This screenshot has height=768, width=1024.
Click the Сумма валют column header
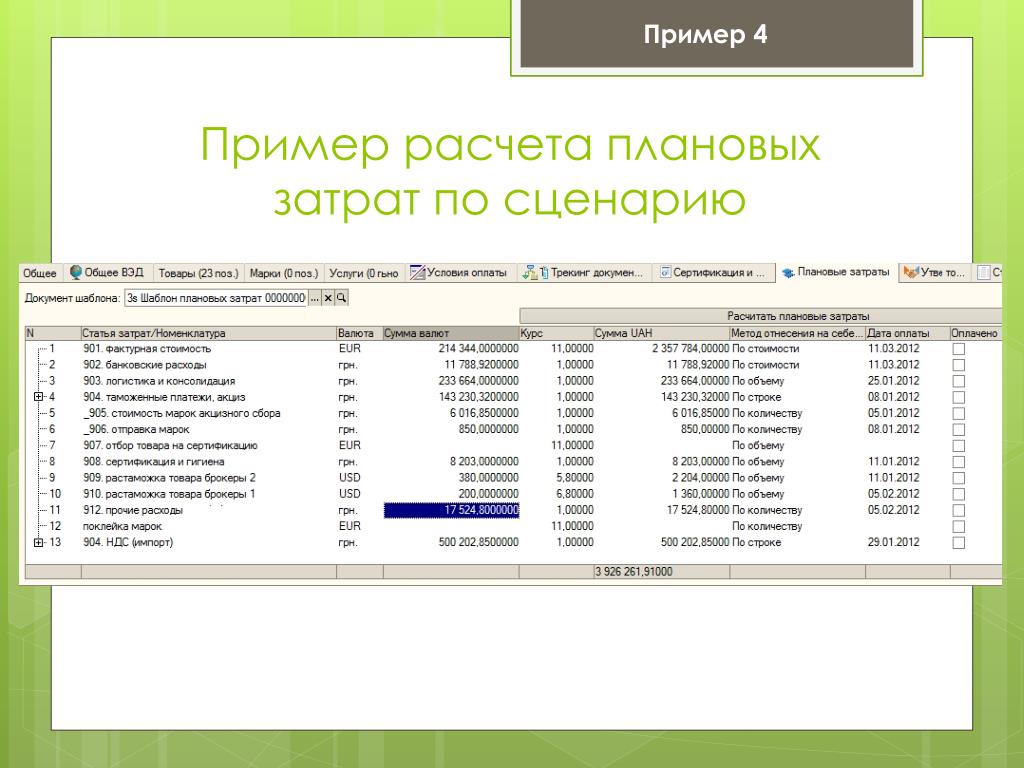(451, 333)
